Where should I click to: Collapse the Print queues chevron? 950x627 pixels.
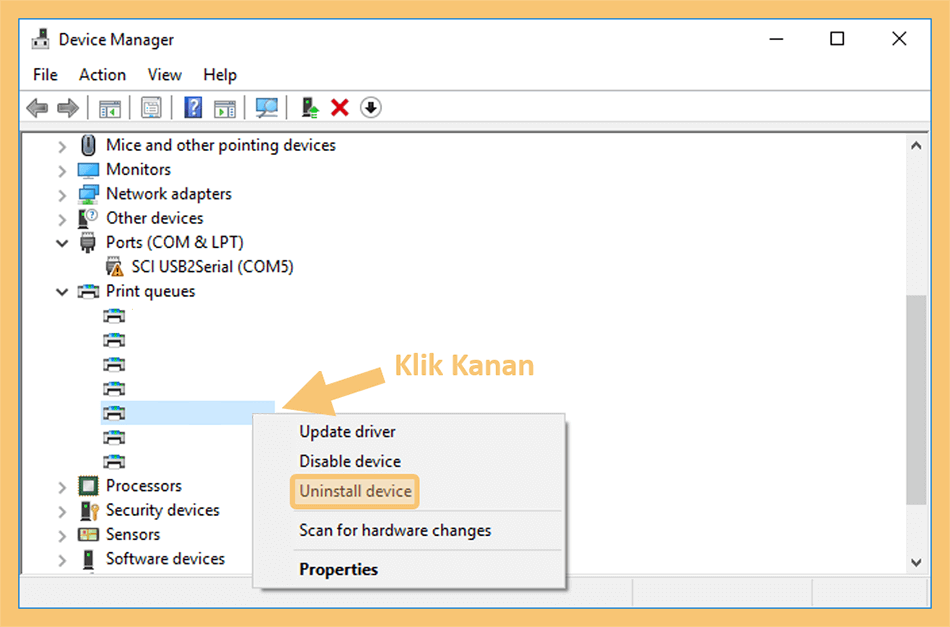coord(62,292)
